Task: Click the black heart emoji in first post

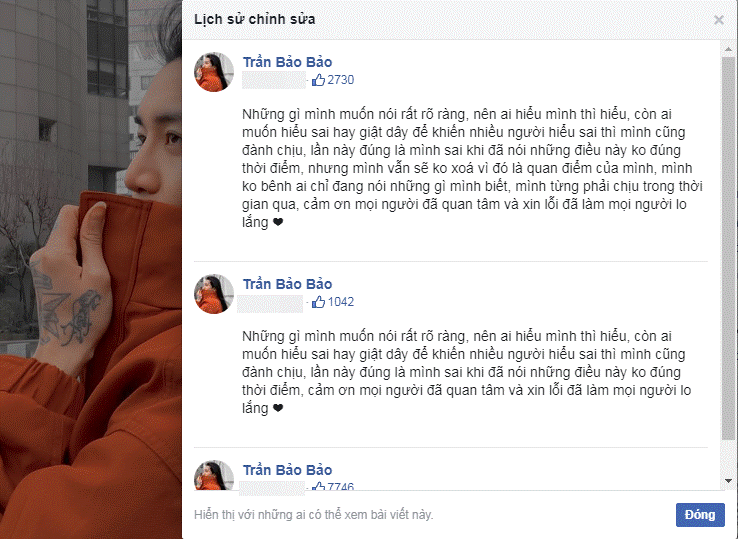Action: (x=278, y=222)
